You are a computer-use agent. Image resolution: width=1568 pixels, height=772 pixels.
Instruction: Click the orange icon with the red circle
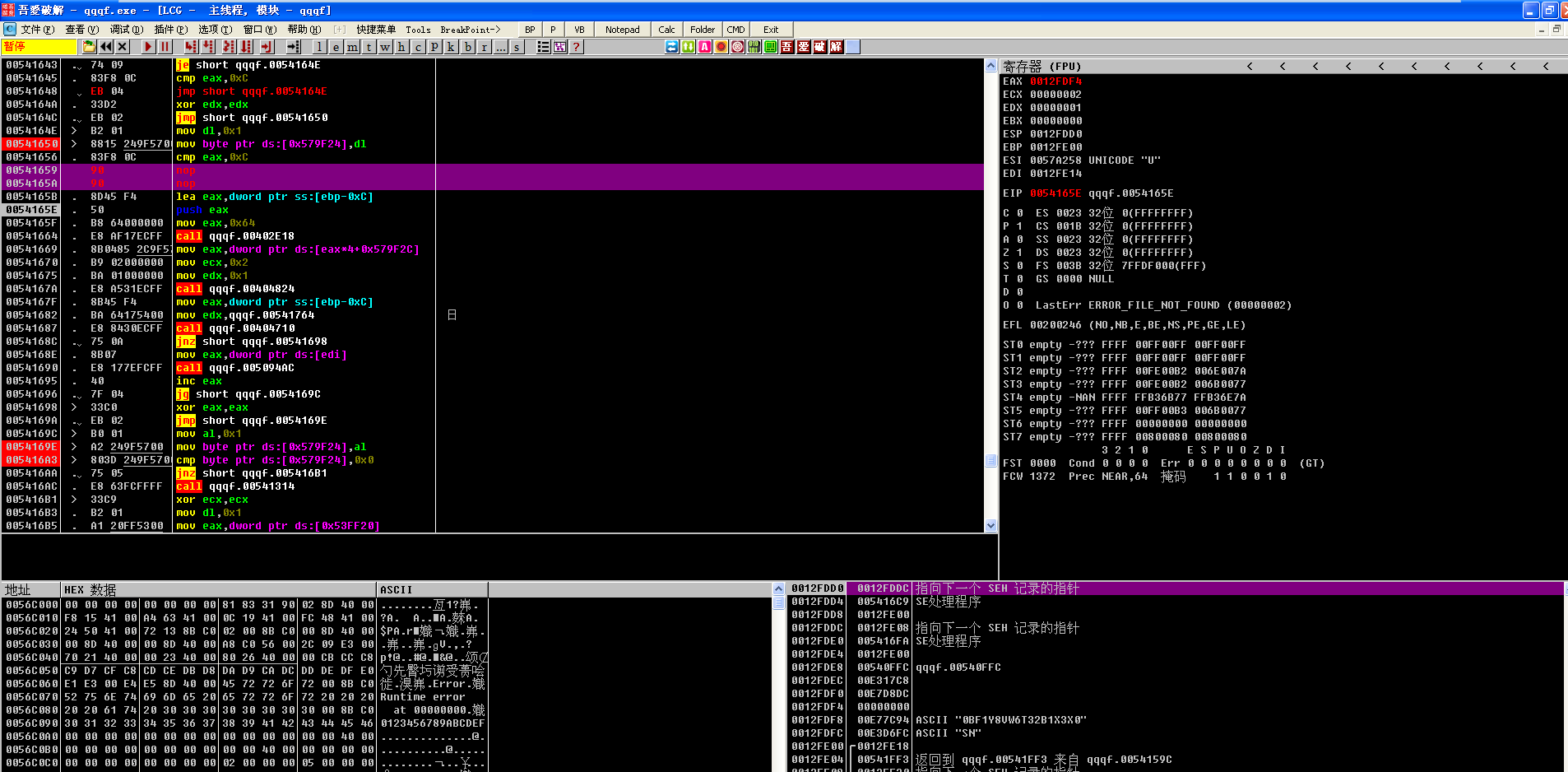tap(721, 47)
